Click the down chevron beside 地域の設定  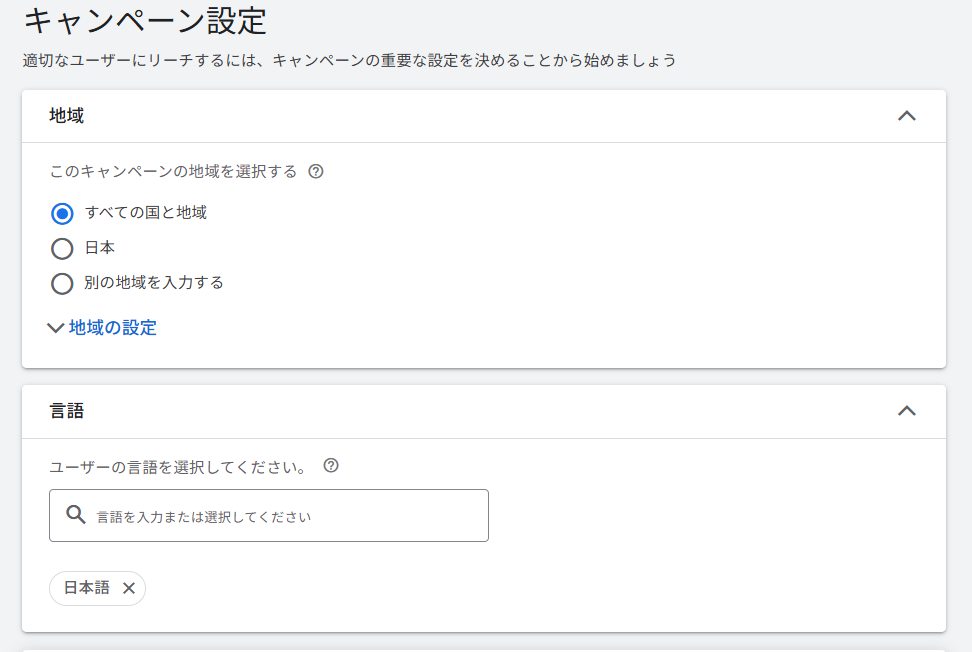(x=56, y=328)
